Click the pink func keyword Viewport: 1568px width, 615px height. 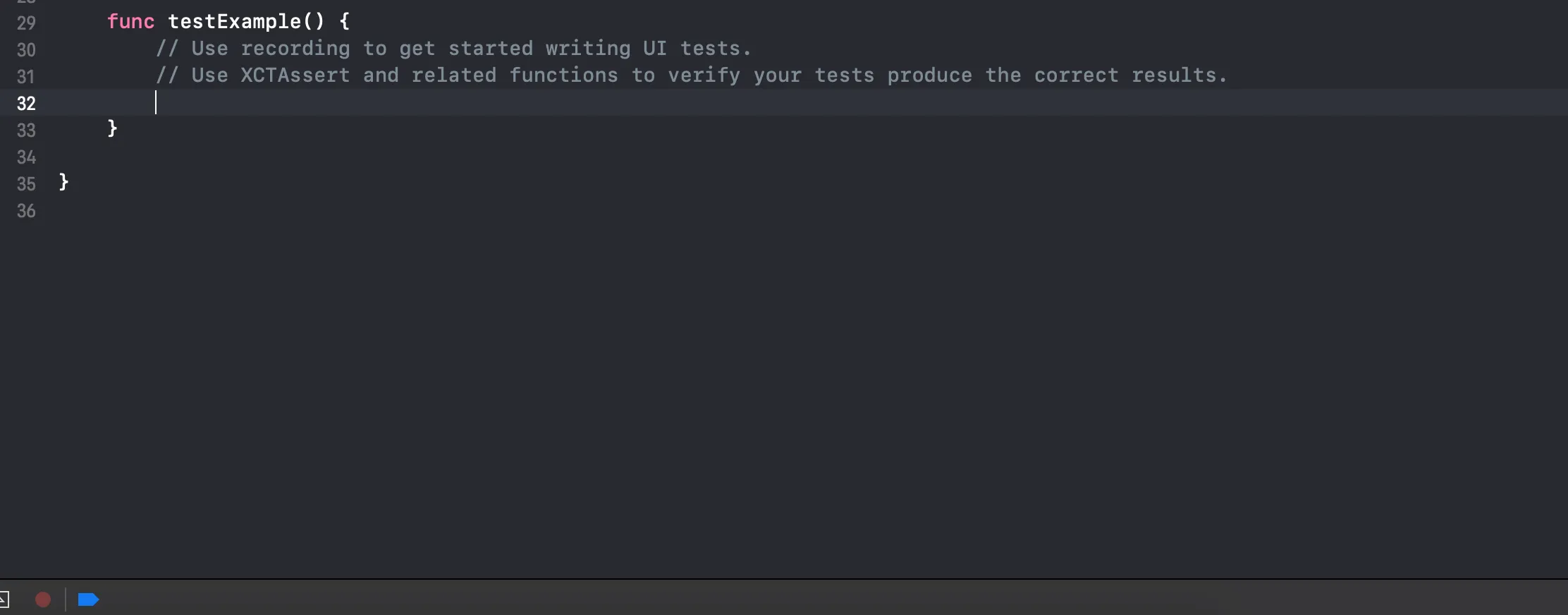click(130, 22)
